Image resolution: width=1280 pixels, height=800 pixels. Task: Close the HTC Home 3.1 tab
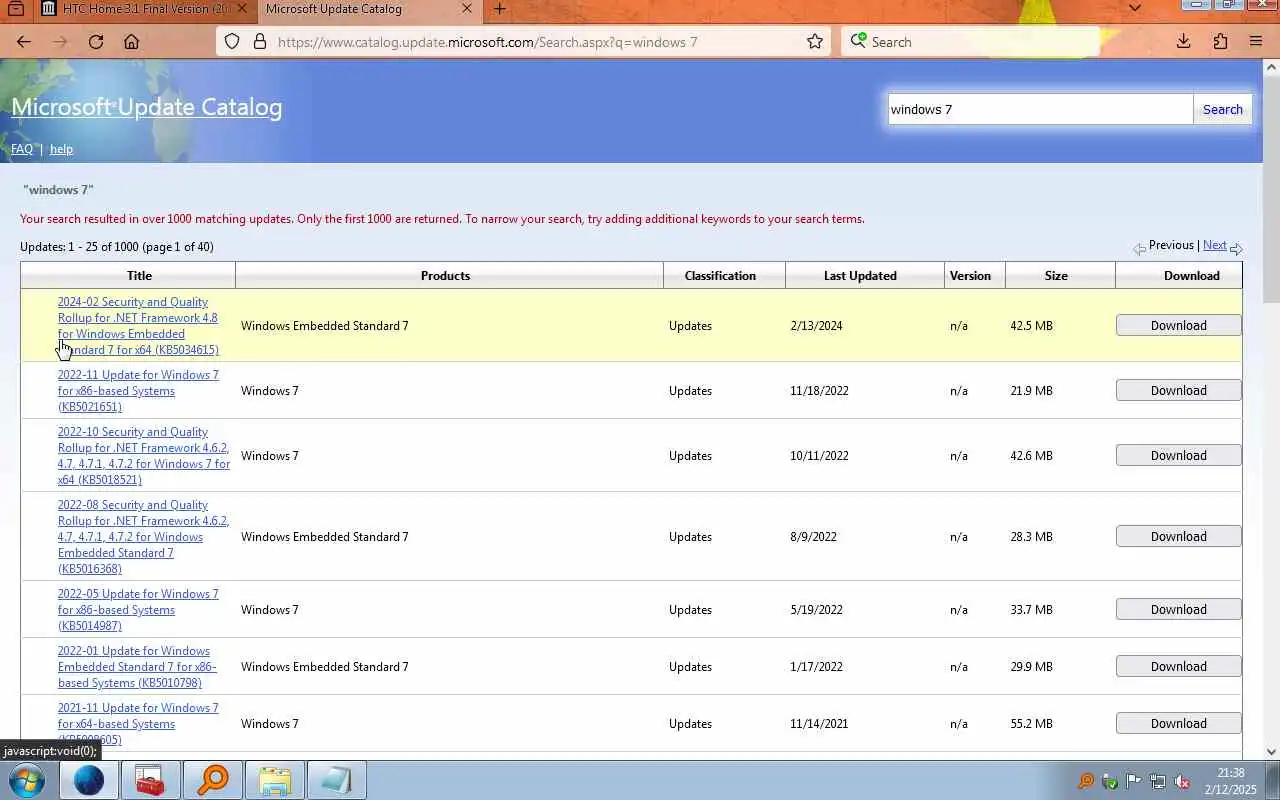coord(241,9)
